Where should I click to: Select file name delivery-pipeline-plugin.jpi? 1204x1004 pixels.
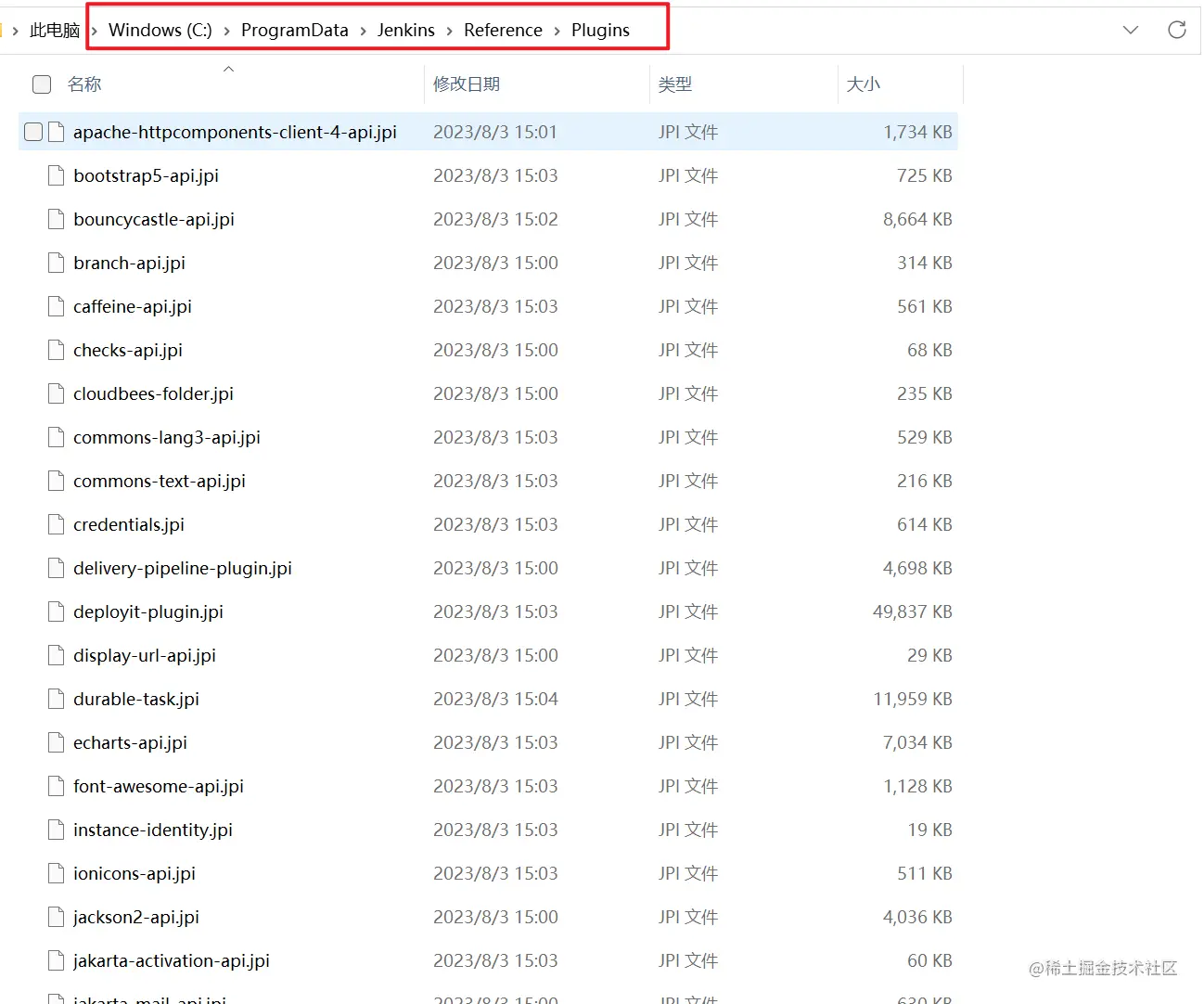pyautogui.click(x=183, y=568)
